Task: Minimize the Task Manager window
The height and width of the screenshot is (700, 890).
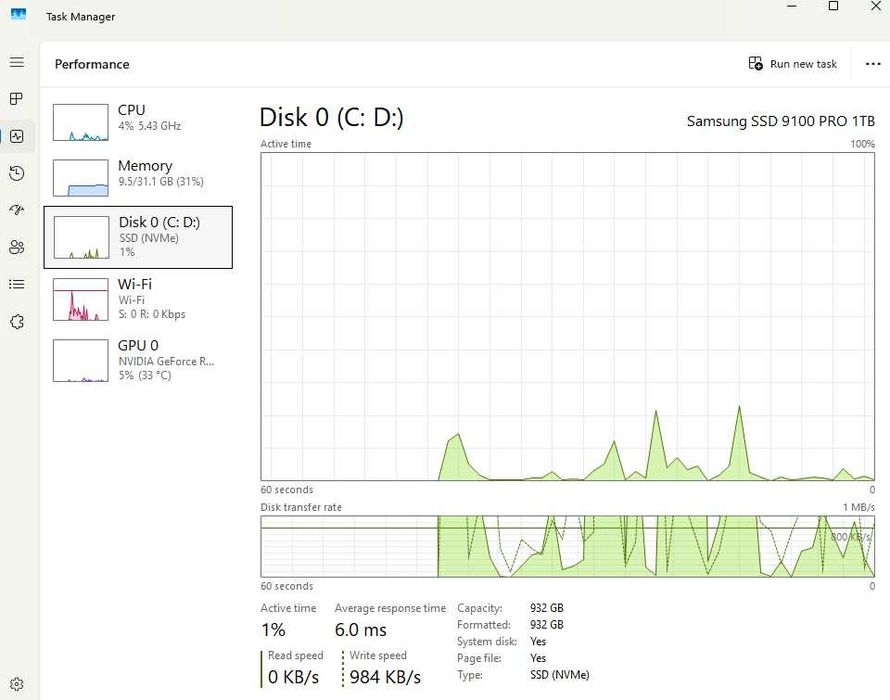Action: point(792,6)
